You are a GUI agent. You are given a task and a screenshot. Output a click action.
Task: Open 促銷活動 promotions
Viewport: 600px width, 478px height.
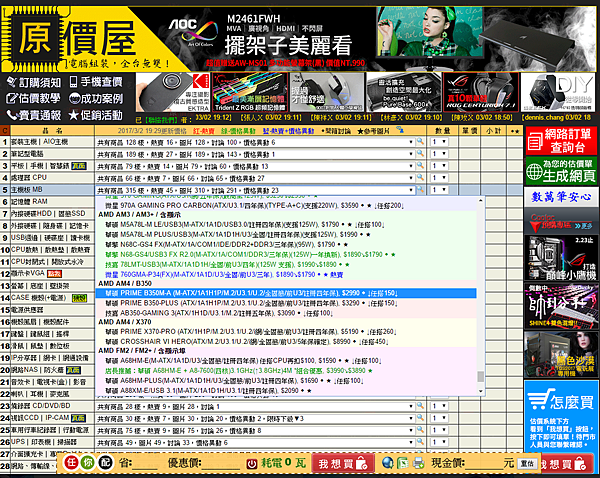[95, 115]
